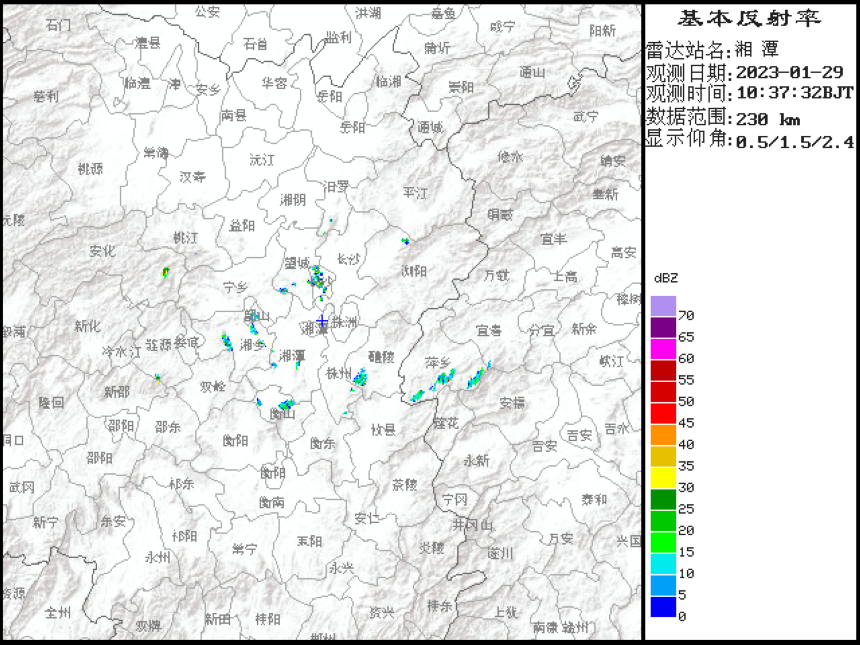Click the 汨罗 label on the map
The width and height of the screenshot is (860, 645).
coord(336,187)
